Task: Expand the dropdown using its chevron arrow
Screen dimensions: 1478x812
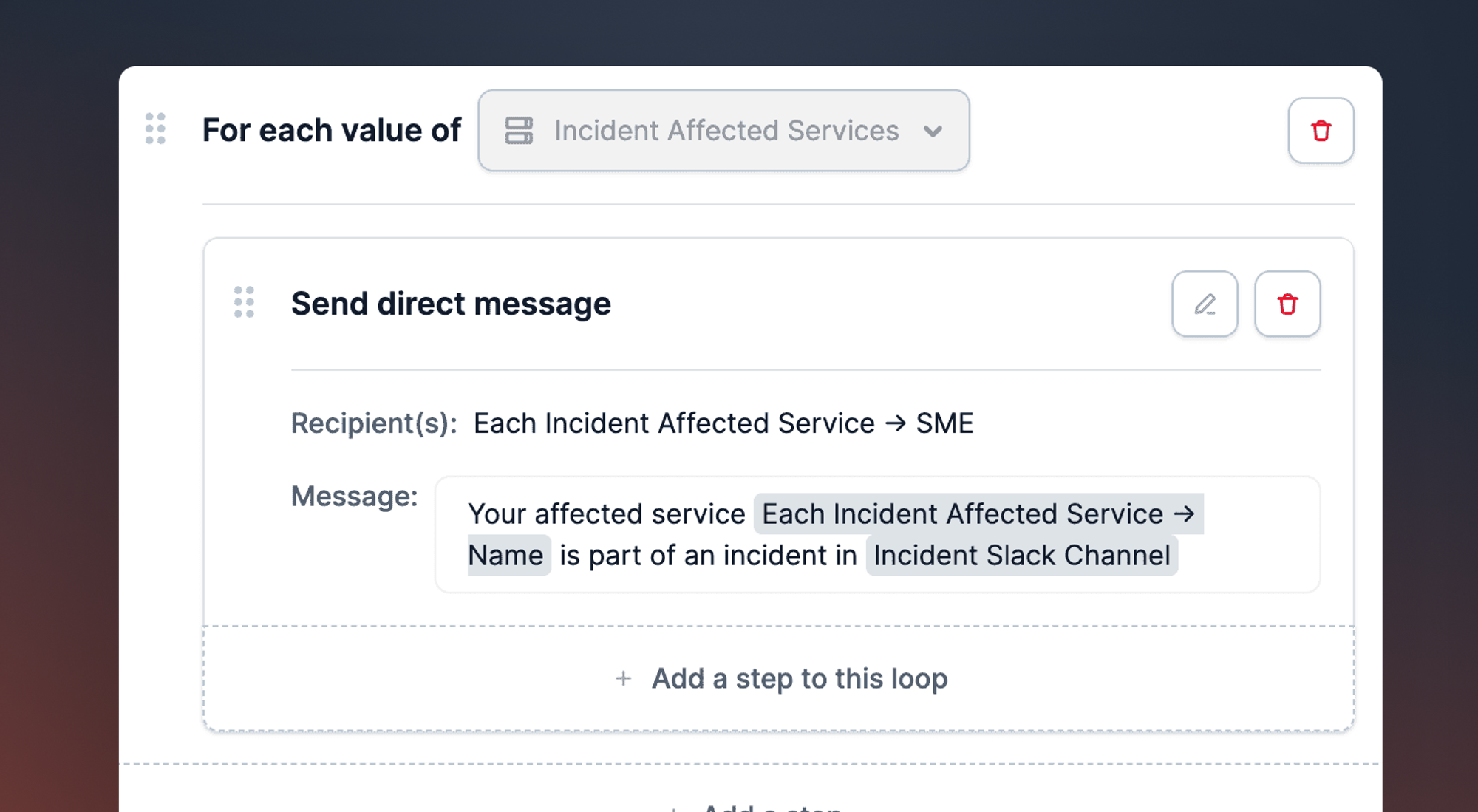Action: click(x=933, y=132)
